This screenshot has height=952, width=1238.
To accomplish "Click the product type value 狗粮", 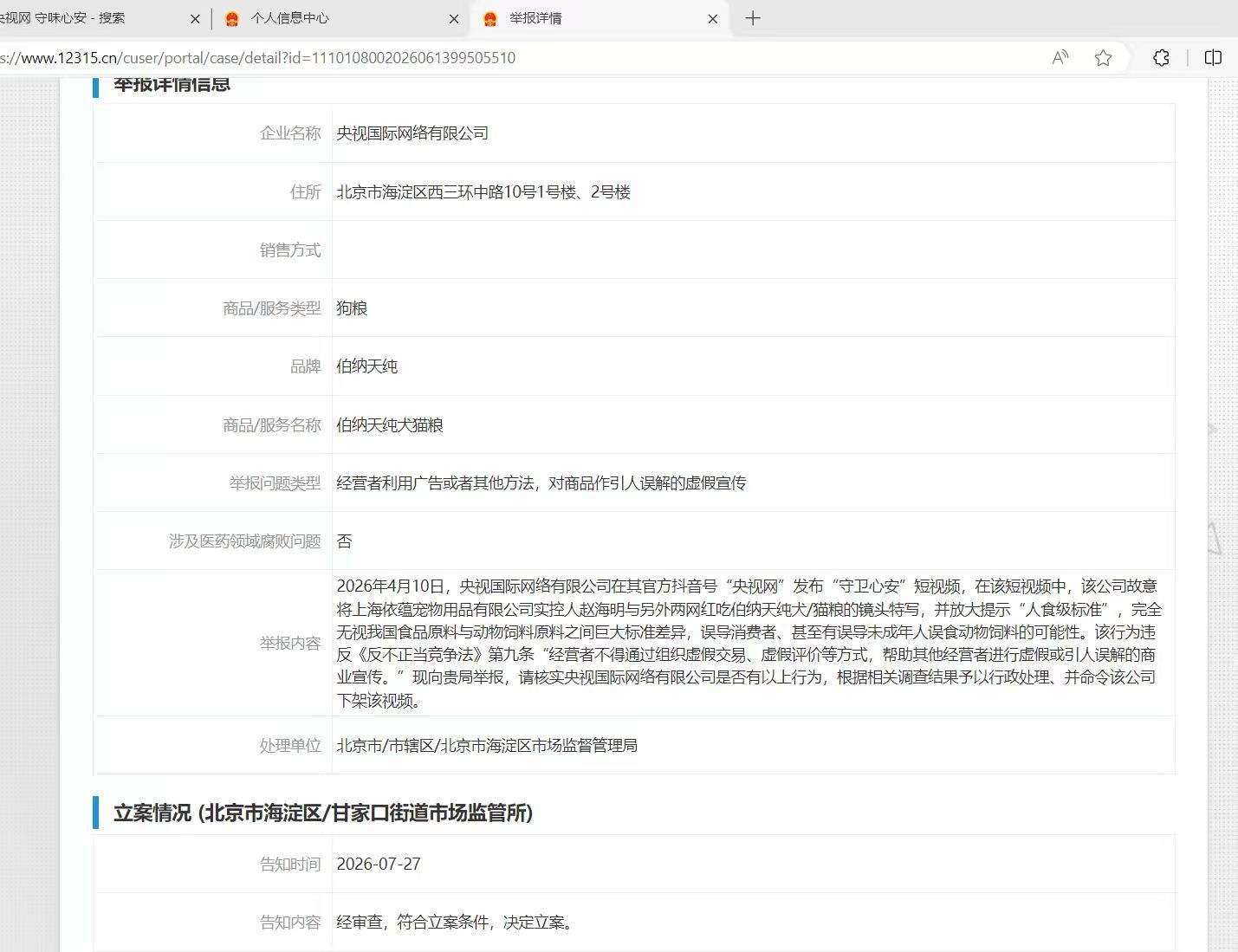I will 352,308.
